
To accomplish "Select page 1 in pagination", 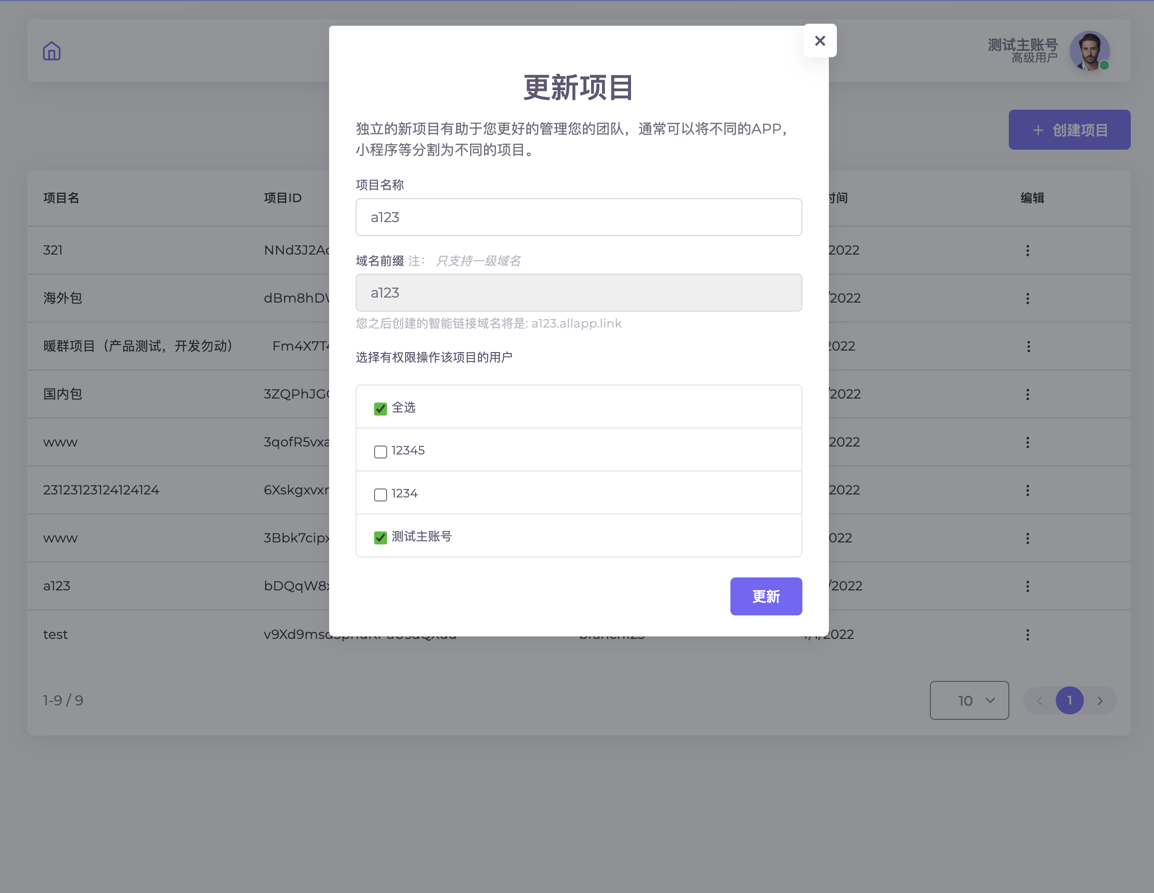I will pos(1069,701).
